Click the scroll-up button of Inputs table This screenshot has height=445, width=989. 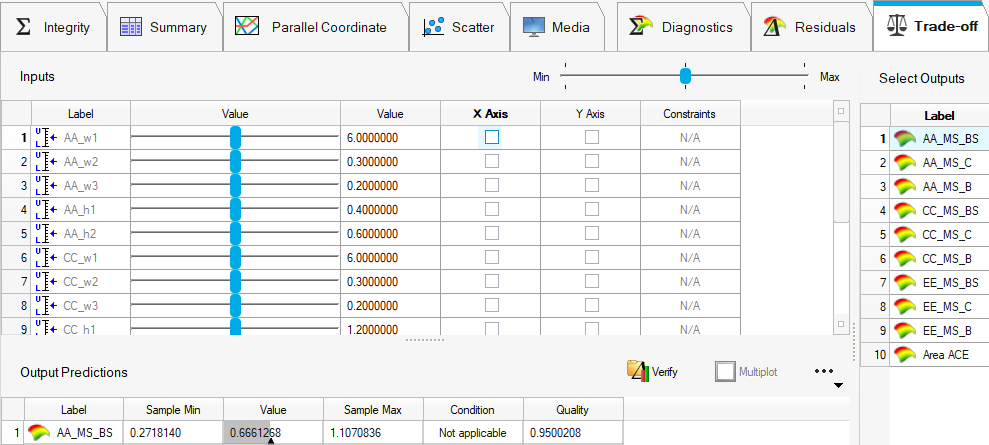click(840, 112)
